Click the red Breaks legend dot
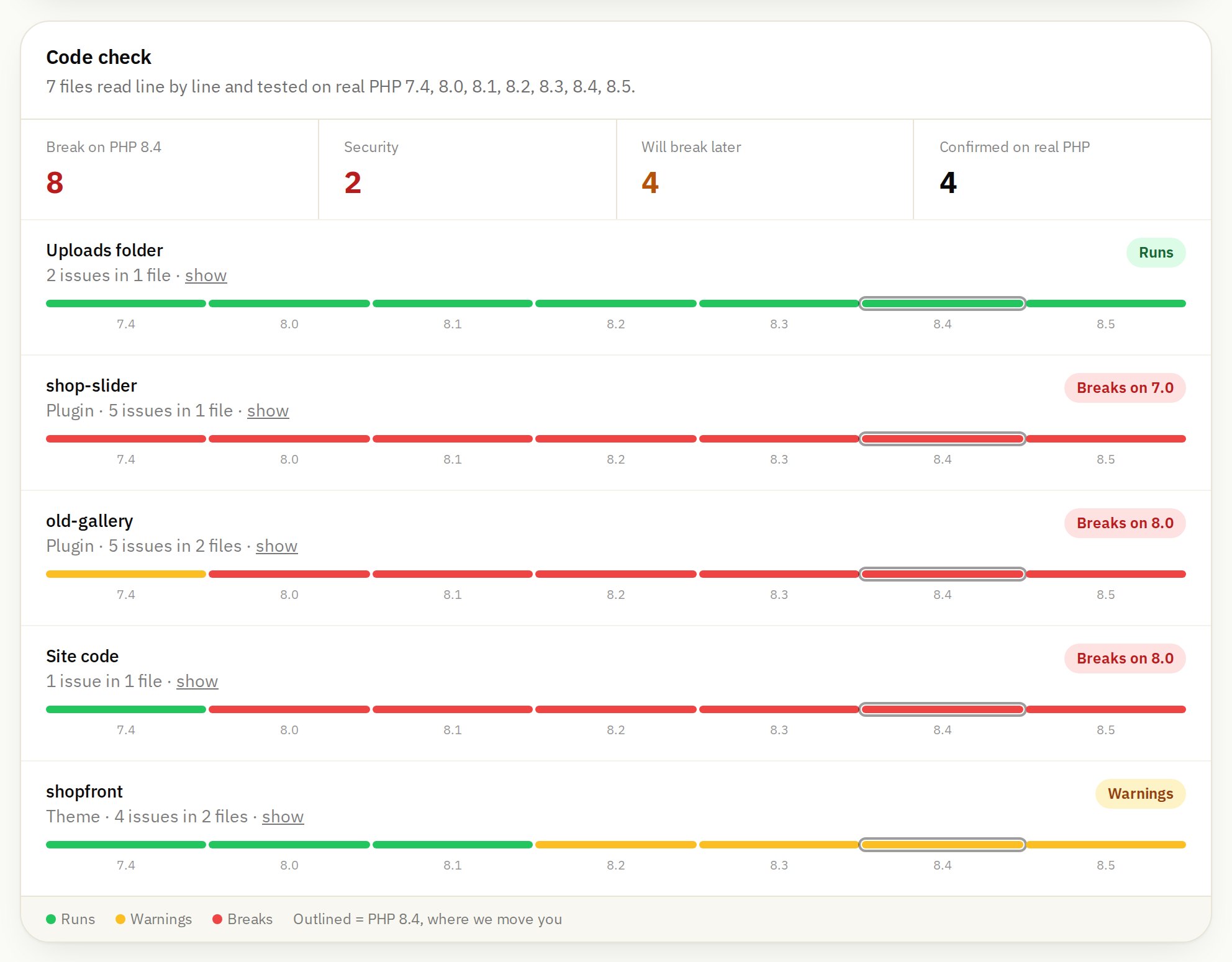The image size is (1232, 962). click(217, 919)
